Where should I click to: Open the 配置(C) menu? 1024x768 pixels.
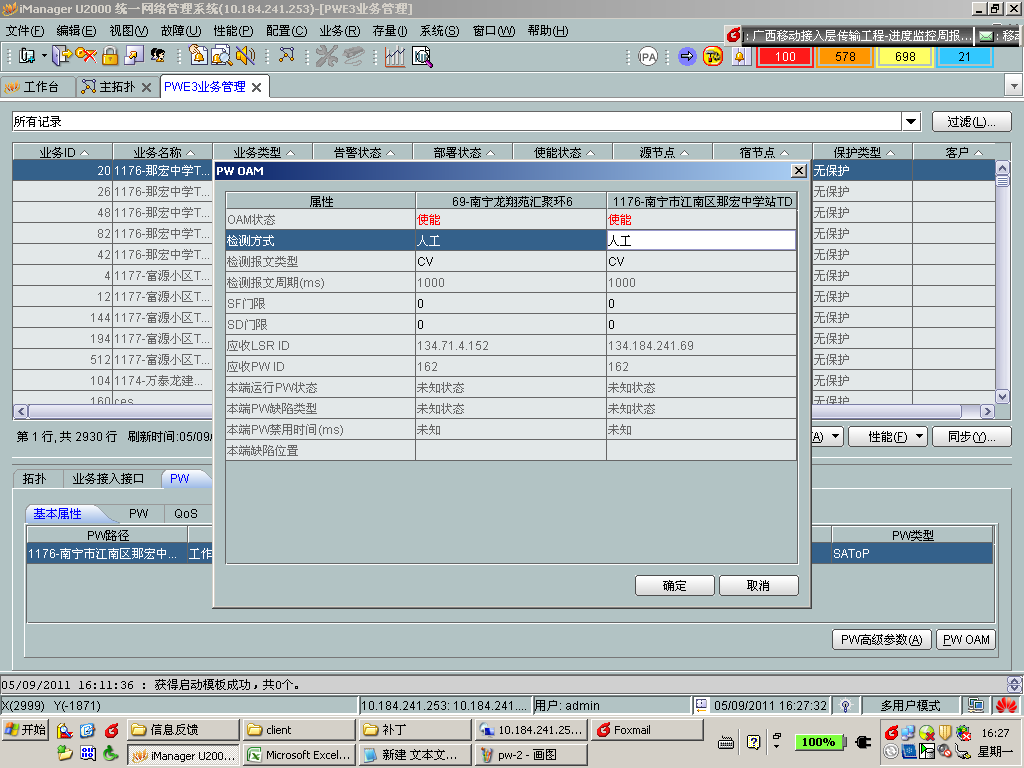pyautogui.click(x=285, y=31)
